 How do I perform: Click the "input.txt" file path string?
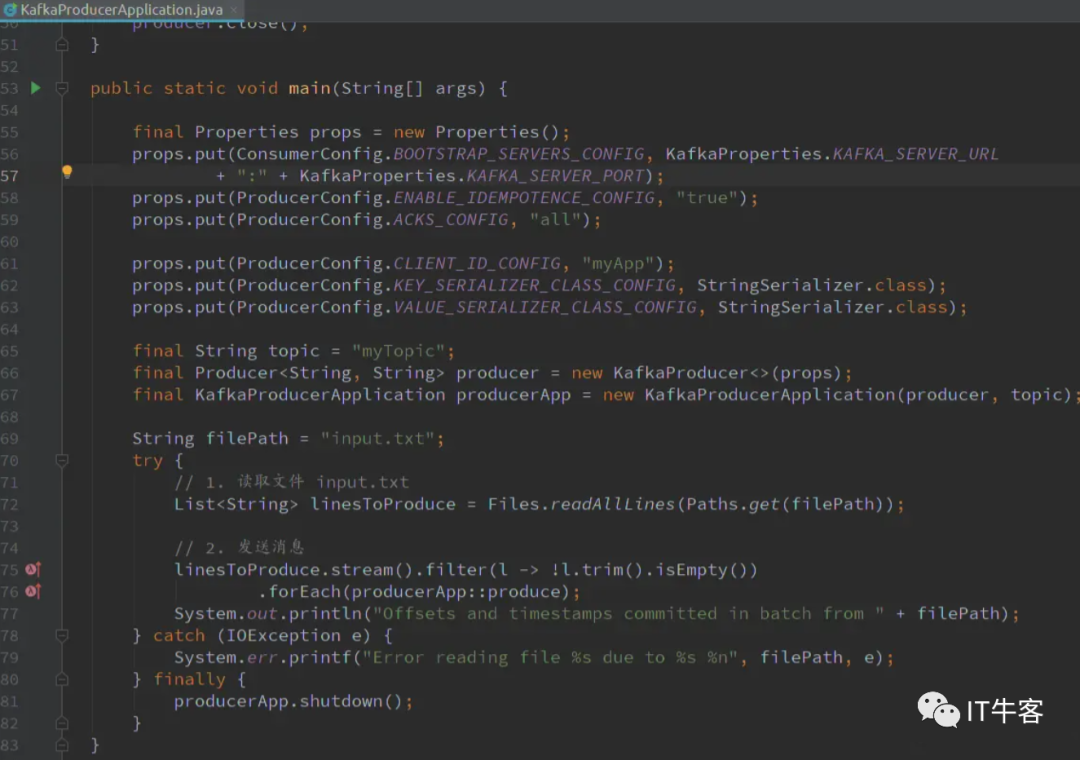tap(382, 438)
